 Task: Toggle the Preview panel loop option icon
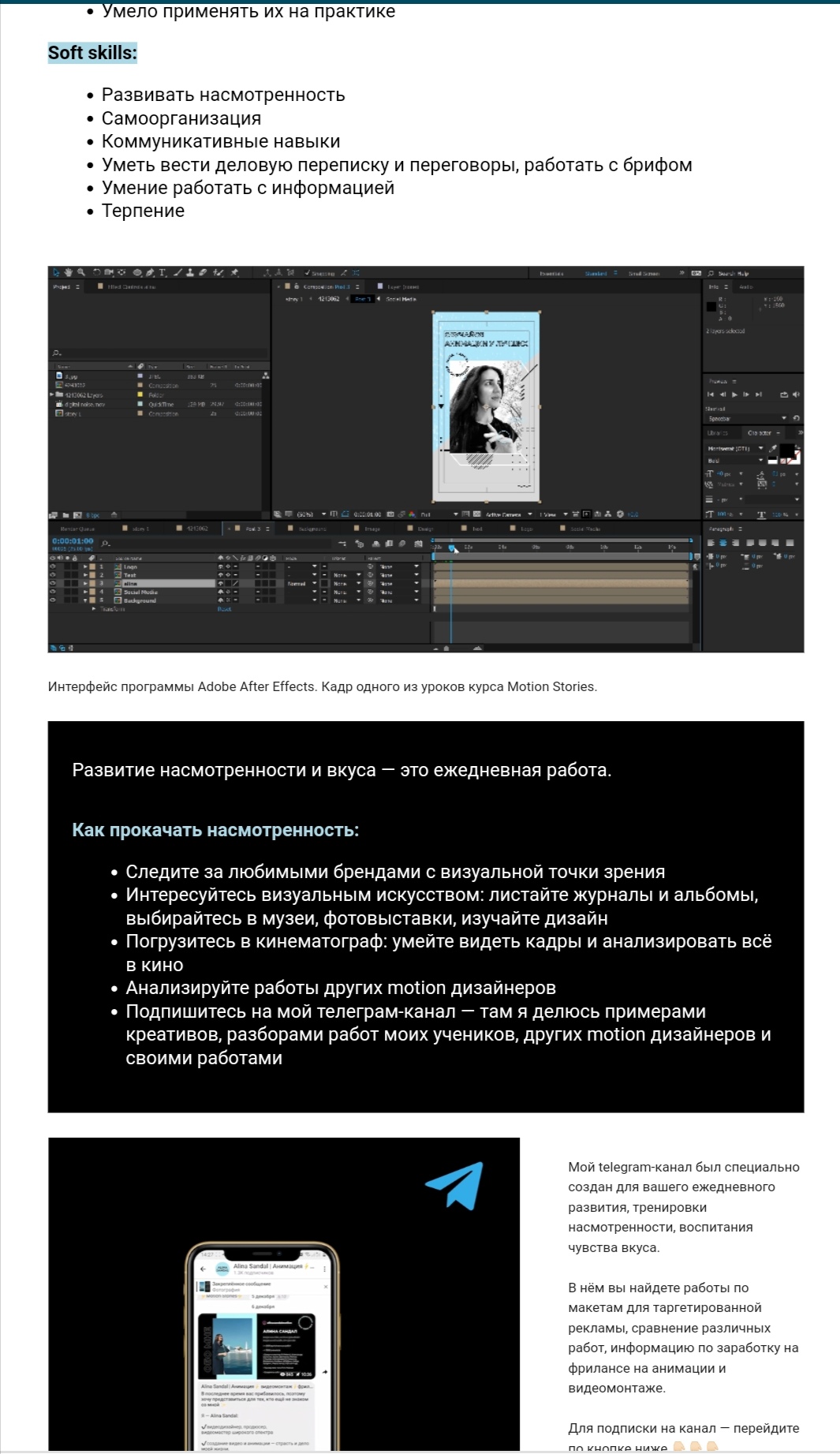coord(784,394)
